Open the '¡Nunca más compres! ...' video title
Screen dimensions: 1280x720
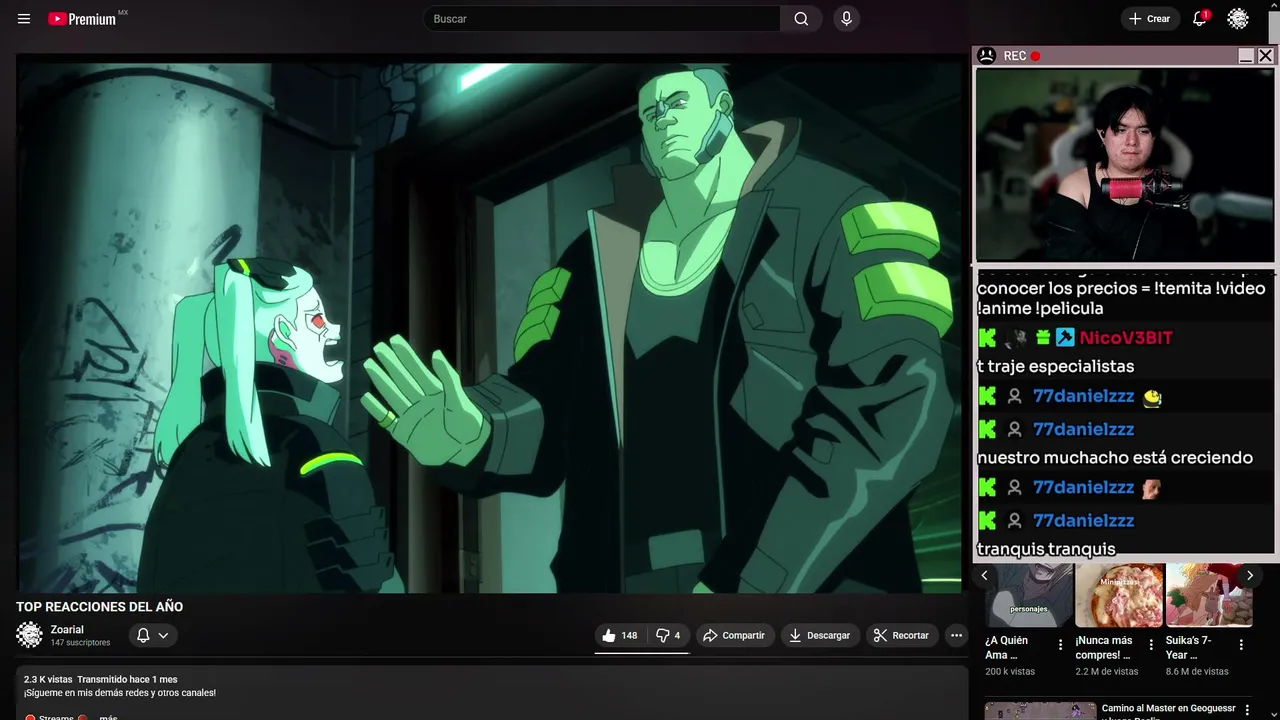[1104, 648]
